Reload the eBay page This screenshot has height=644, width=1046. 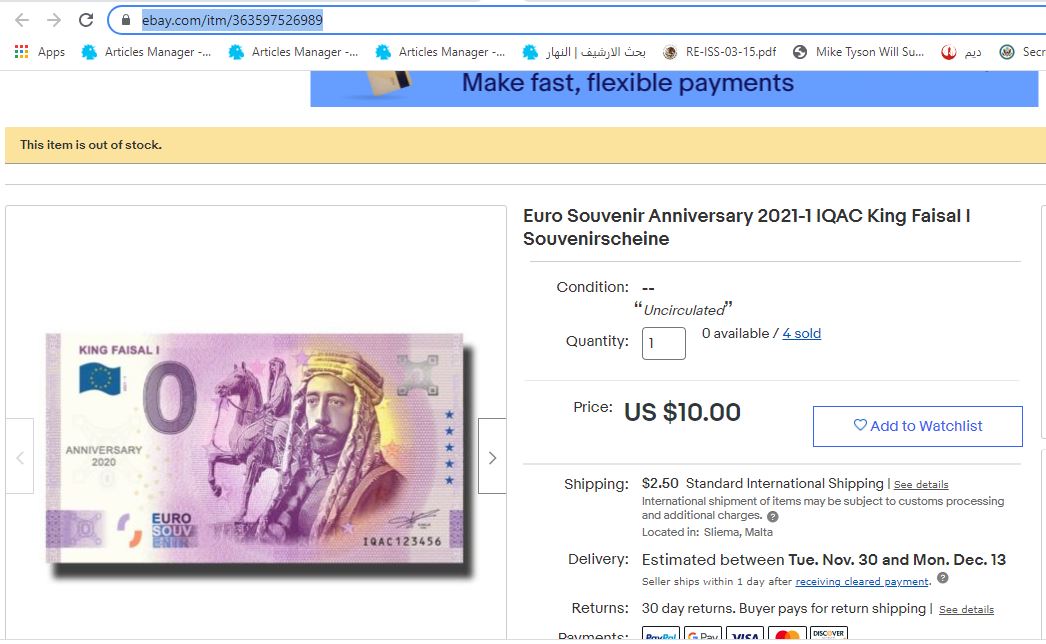click(86, 20)
